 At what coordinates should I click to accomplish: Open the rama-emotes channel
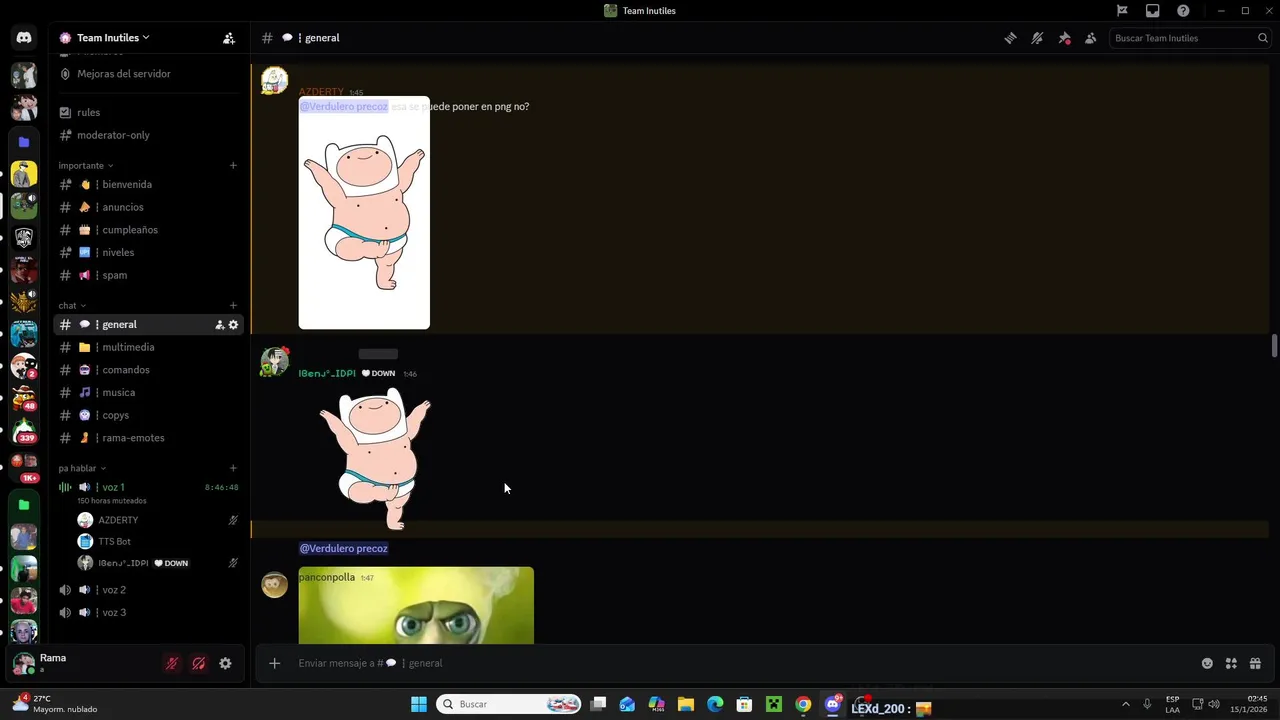[x=148, y=438]
